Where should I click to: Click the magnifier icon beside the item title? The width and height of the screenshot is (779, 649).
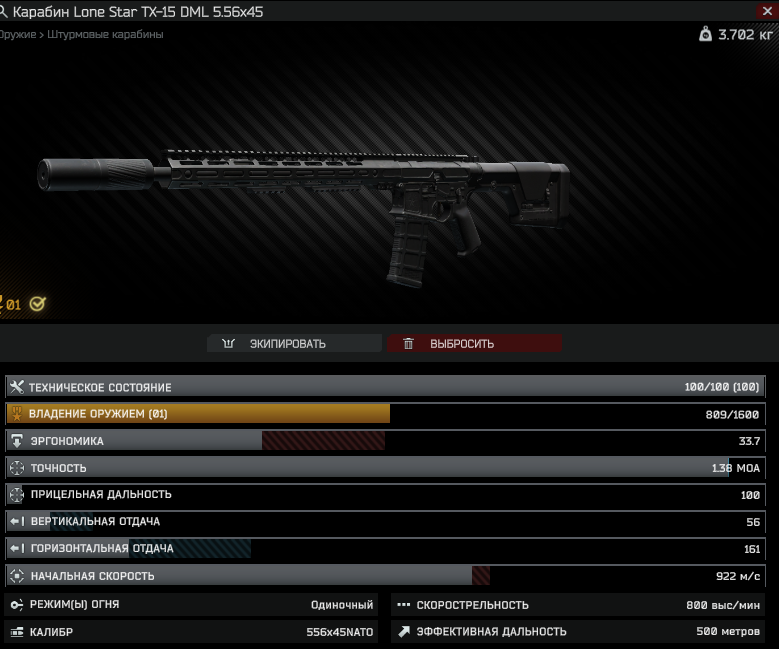[3, 11]
